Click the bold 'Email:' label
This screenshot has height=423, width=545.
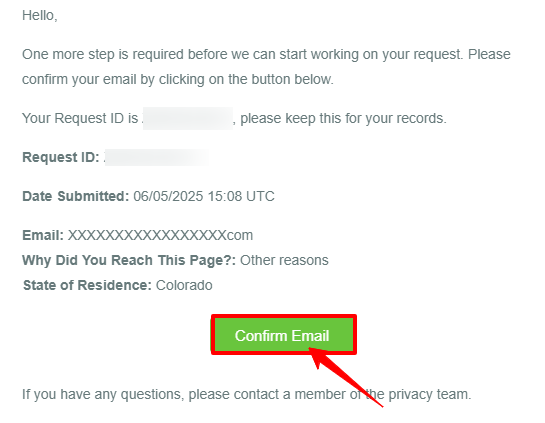point(43,235)
